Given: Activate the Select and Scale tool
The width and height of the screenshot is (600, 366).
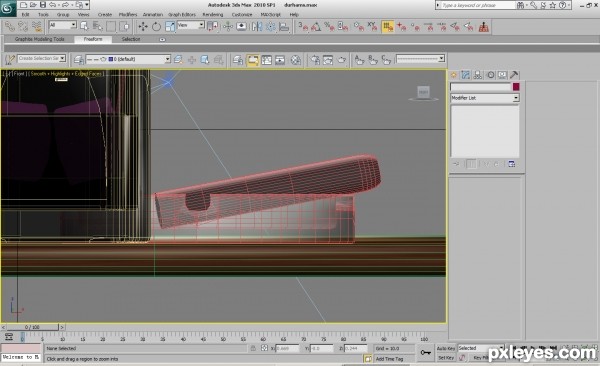Looking at the screenshot, I should [170, 26].
